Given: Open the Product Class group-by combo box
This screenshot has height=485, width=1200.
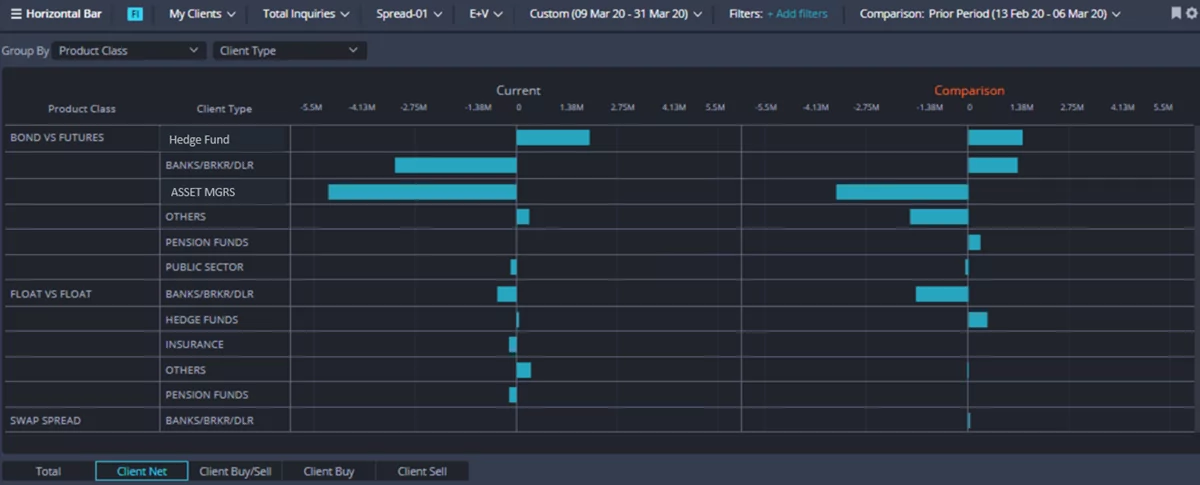Looking at the screenshot, I should [x=129, y=50].
